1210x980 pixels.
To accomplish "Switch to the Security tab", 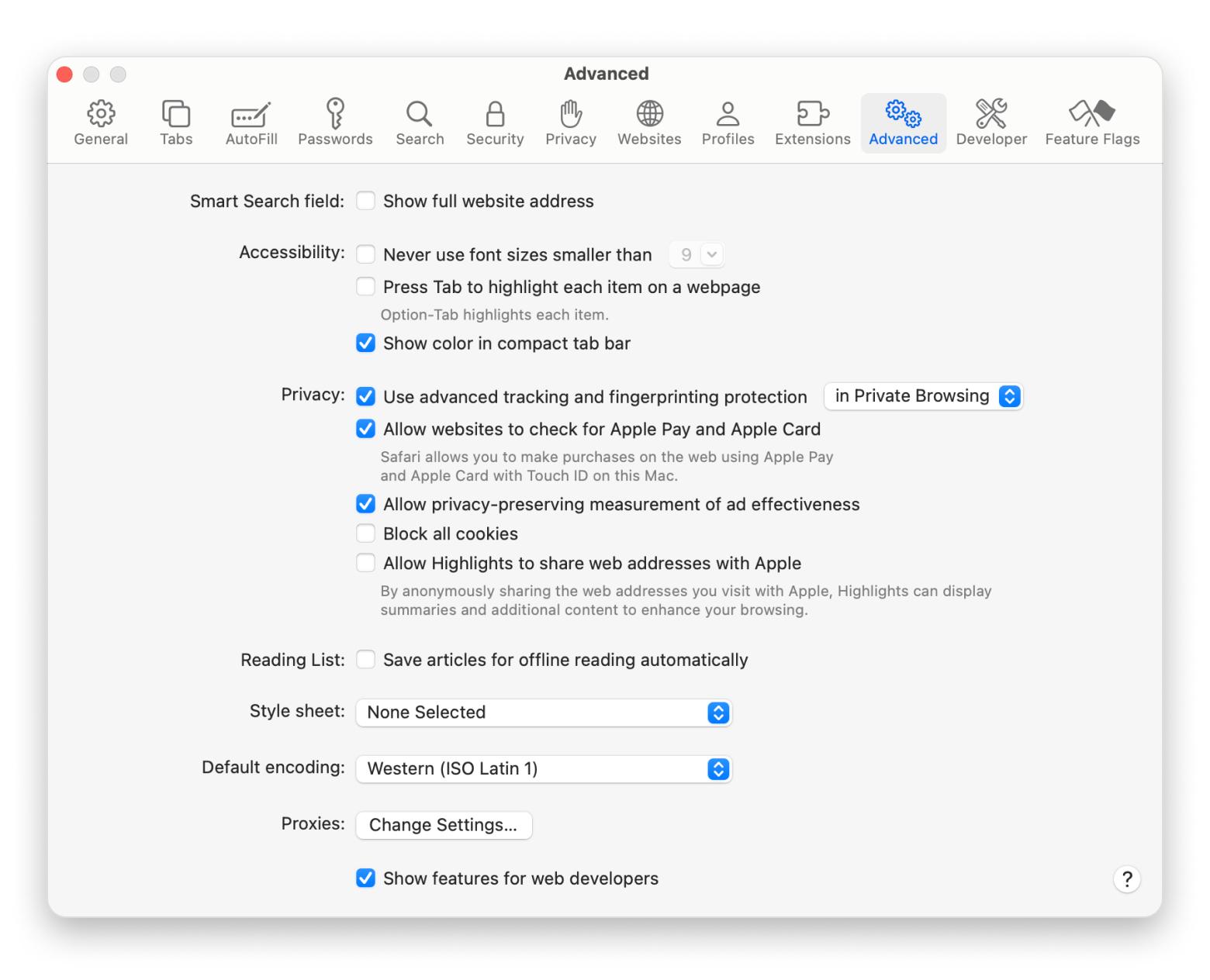I will (x=495, y=122).
